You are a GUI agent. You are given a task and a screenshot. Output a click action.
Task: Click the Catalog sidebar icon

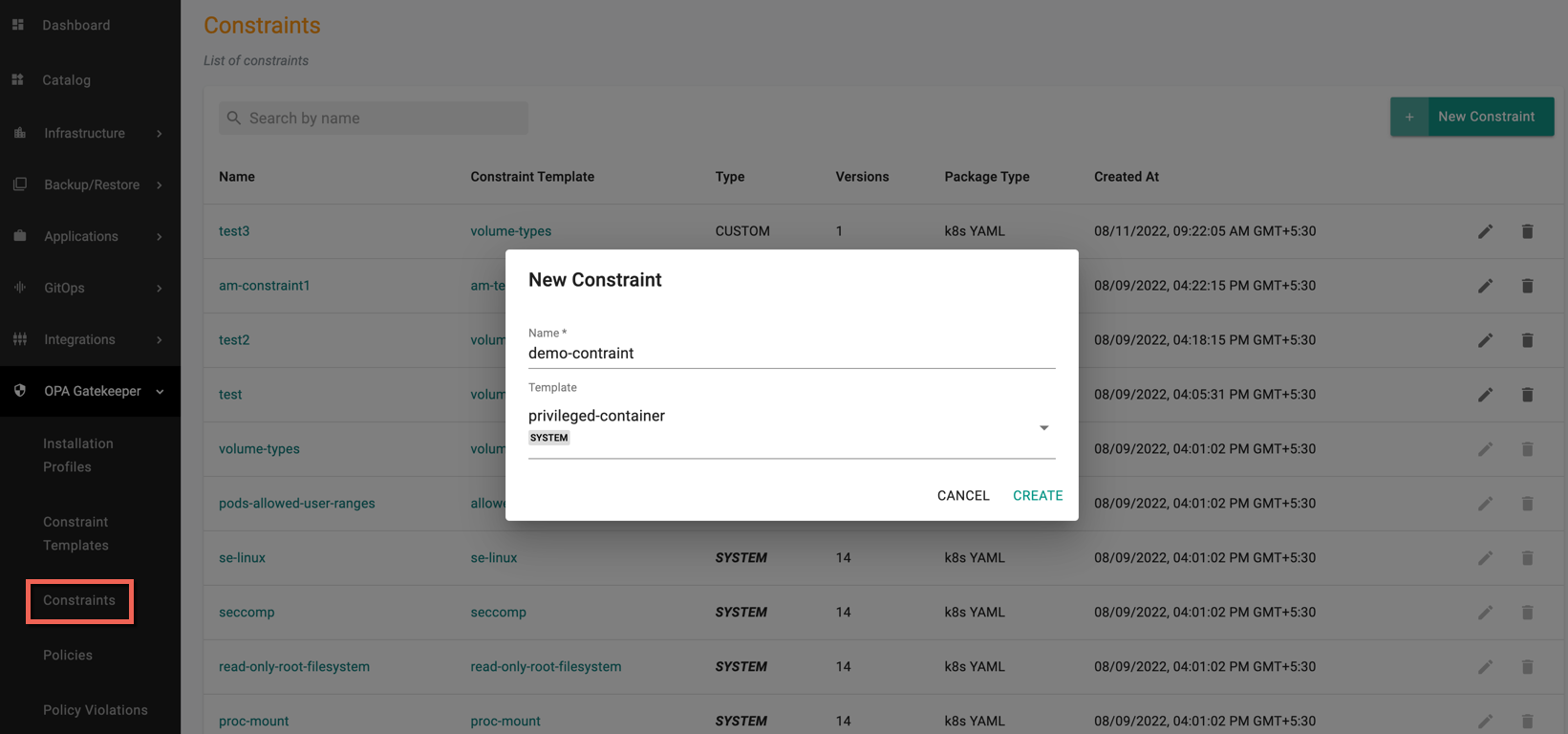point(18,80)
